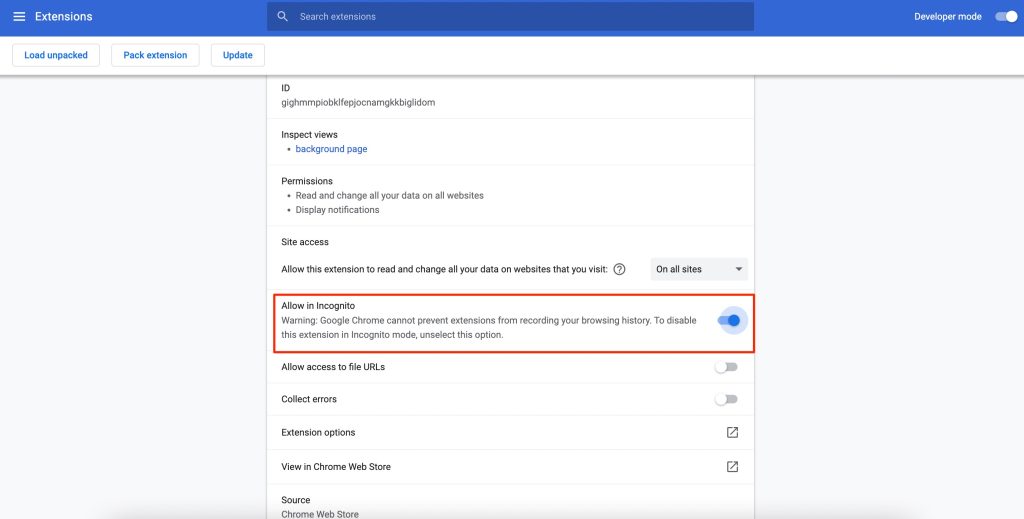Open the Extensions hamburger menu
The height and width of the screenshot is (519, 1024).
19,16
